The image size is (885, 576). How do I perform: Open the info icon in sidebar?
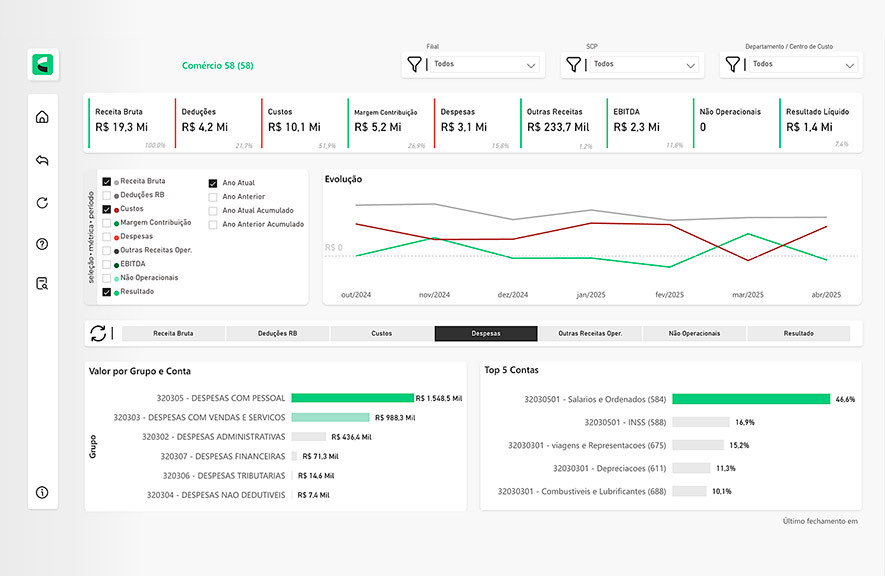tap(42, 492)
